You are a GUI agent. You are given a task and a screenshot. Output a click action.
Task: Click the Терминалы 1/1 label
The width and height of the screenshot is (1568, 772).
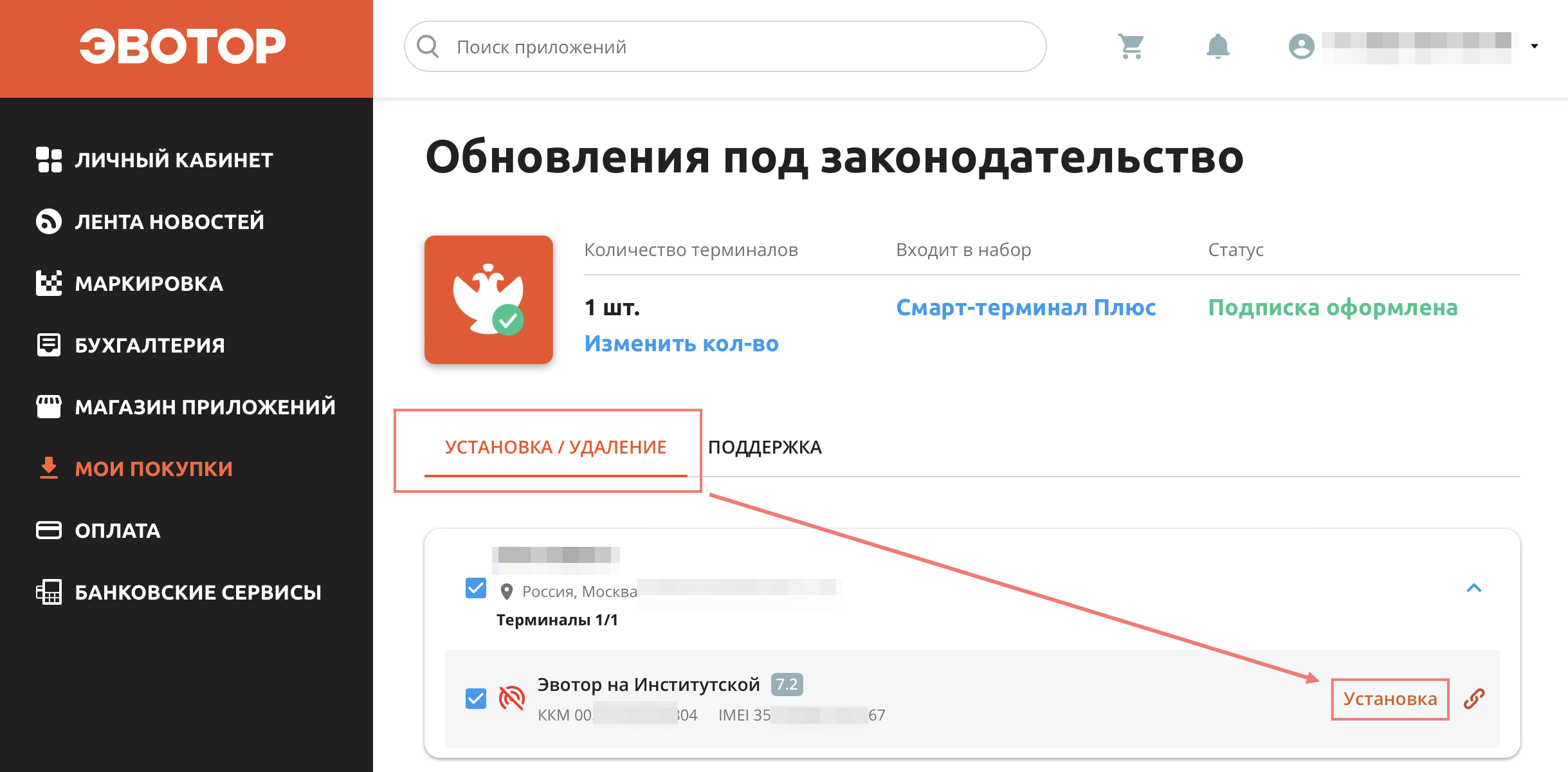pyautogui.click(x=557, y=620)
